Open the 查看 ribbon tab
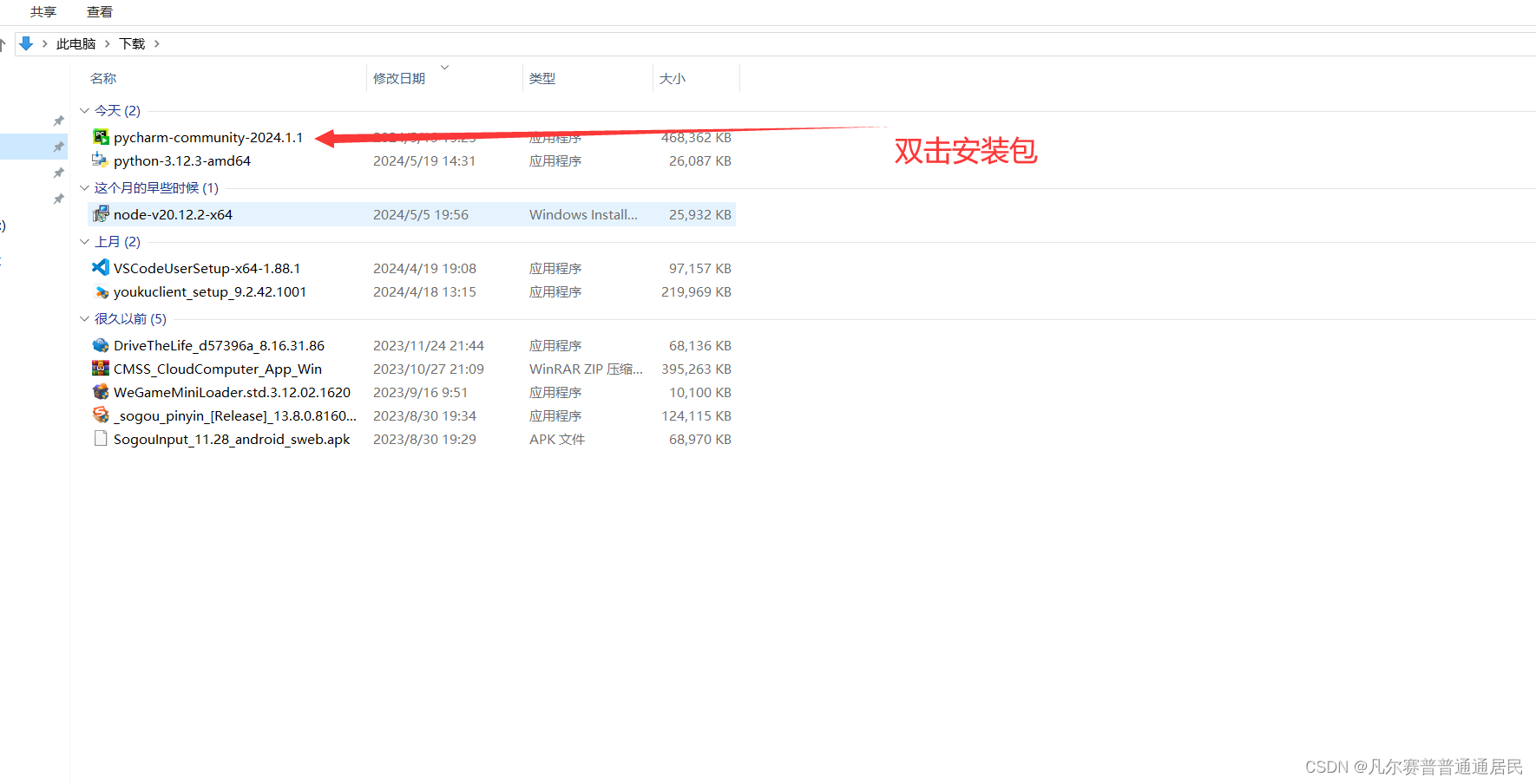Screen dimensions: 1536x784 pyautogui.click(x=100, y=12)
